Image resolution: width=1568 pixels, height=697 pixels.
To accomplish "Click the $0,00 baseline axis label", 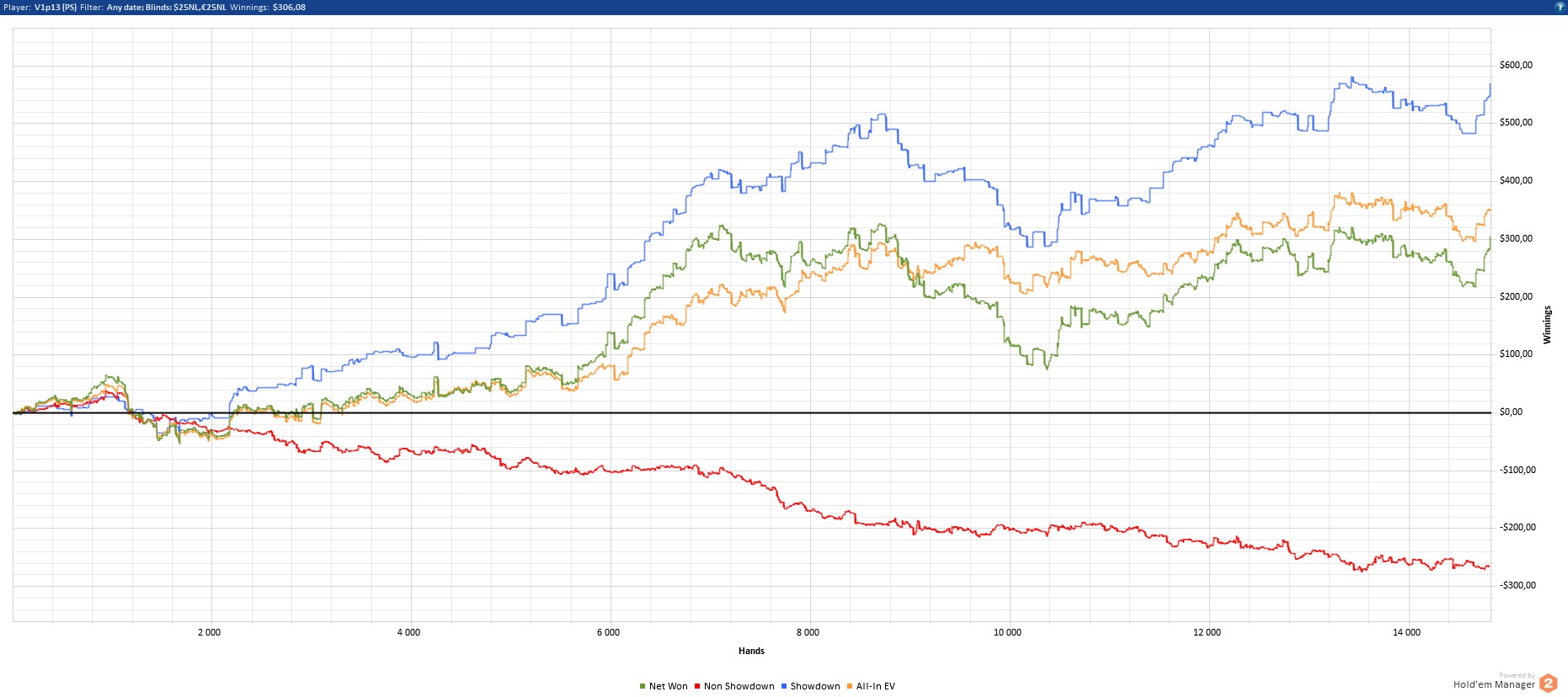I will 1511,412.
